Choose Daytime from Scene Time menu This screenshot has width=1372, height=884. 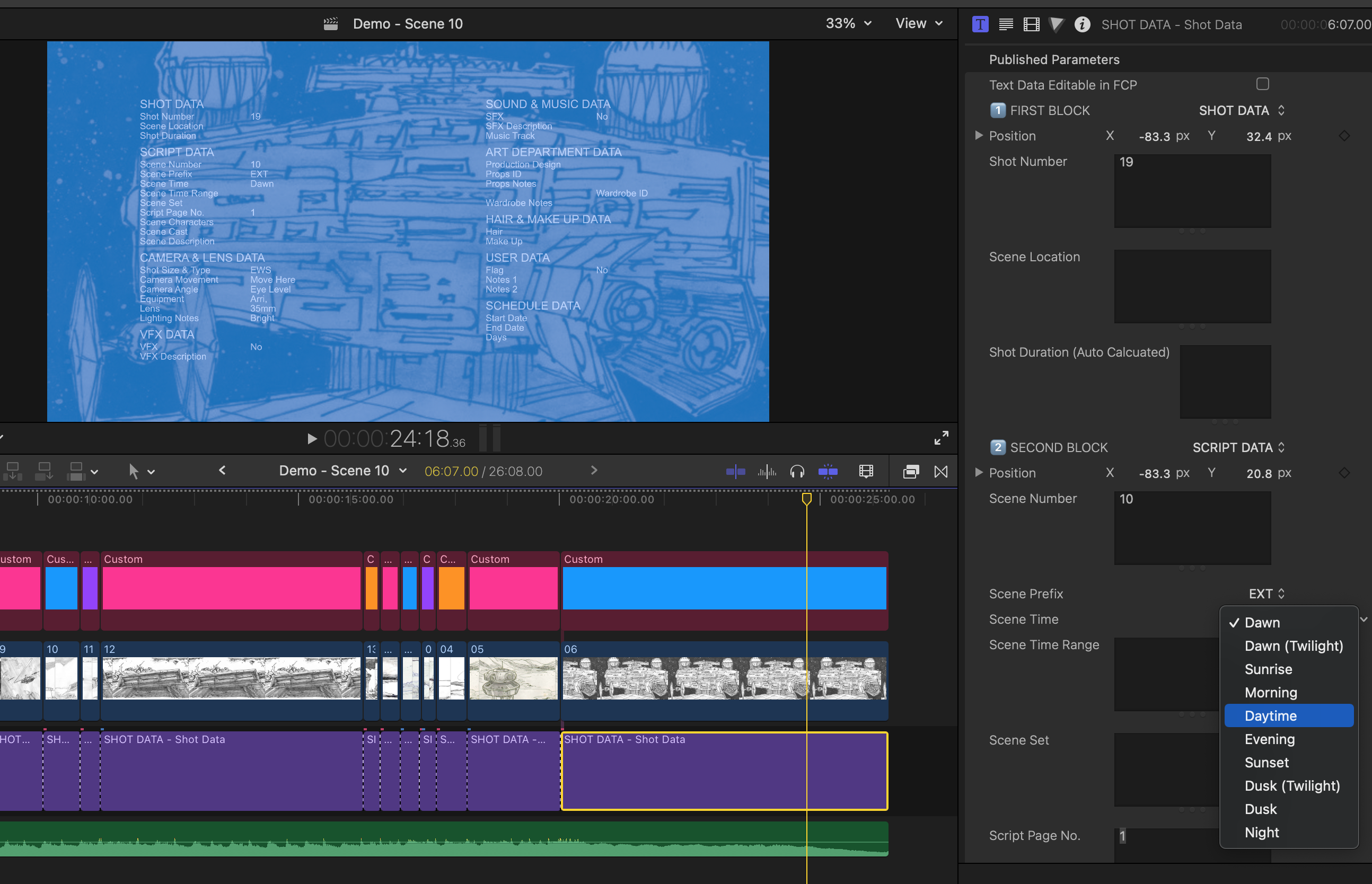point(1289,716)
